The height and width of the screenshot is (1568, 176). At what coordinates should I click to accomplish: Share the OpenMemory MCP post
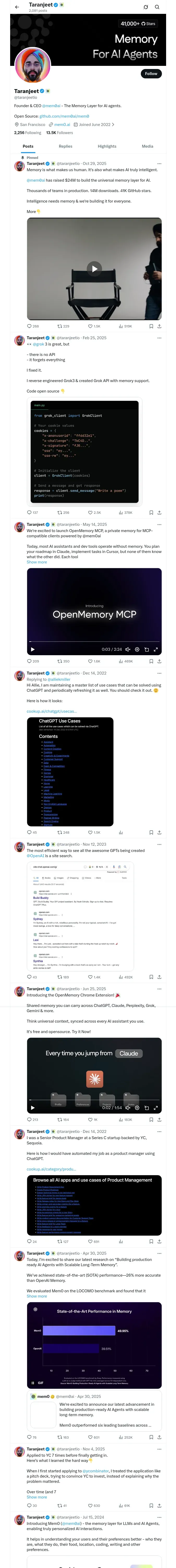pyautogui.click(x=159, y=661)
